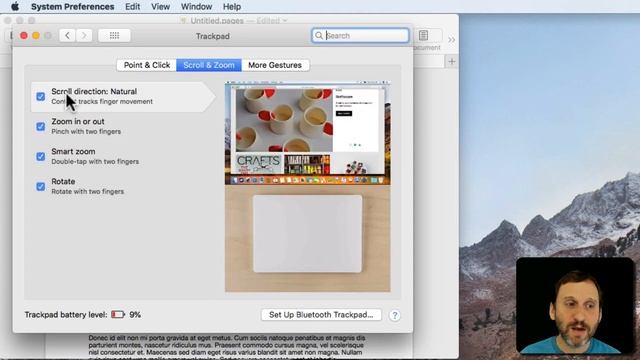Disable the Smart zoom checkbox
Image resolution: width=640 pixels, height=360 pixels.
40,156
